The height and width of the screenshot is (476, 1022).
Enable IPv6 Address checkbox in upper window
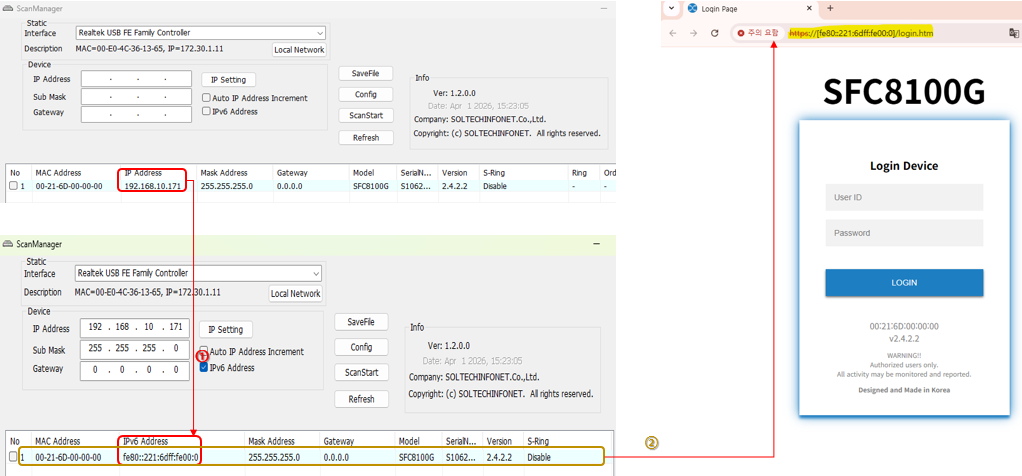point(207,112)
